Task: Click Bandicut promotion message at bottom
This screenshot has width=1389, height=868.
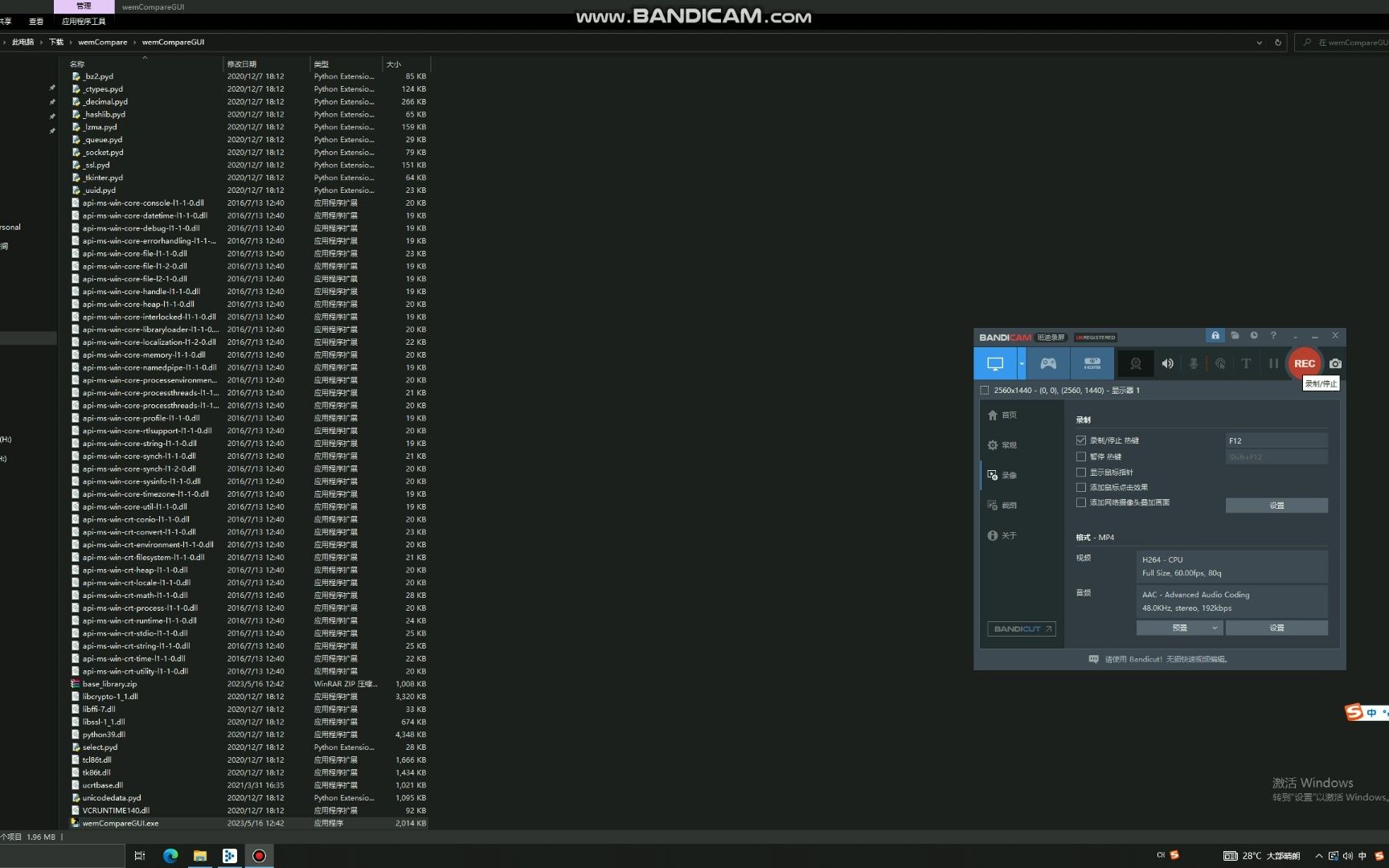Action: click(x=1159, y=659)
